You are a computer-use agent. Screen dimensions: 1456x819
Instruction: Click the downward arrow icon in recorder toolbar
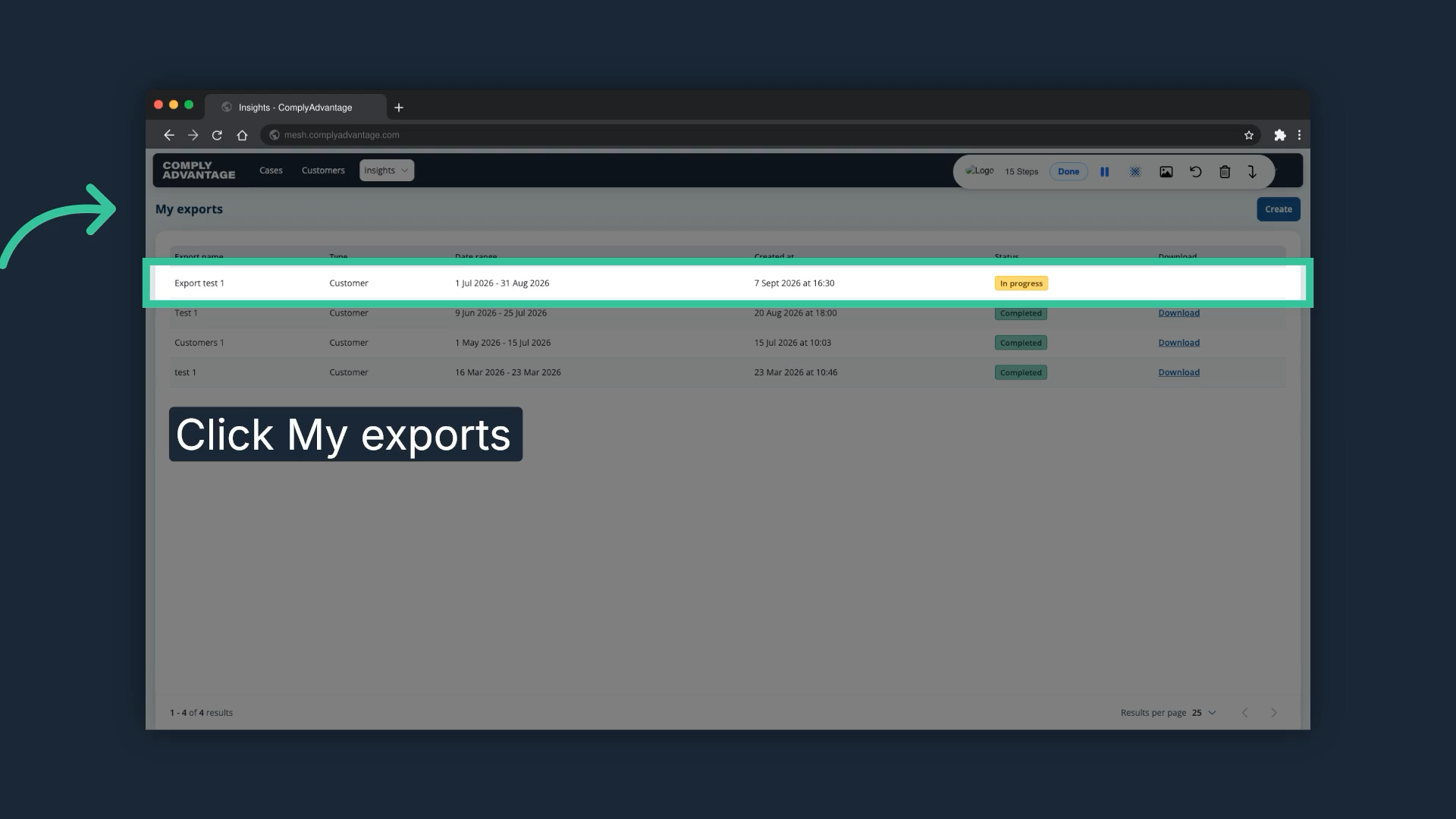click(1252, 172)
